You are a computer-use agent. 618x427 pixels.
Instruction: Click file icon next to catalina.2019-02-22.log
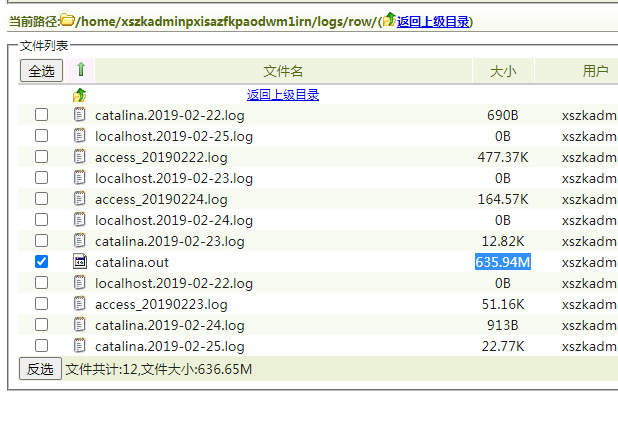pyautogui.click(x=80, y=115)
